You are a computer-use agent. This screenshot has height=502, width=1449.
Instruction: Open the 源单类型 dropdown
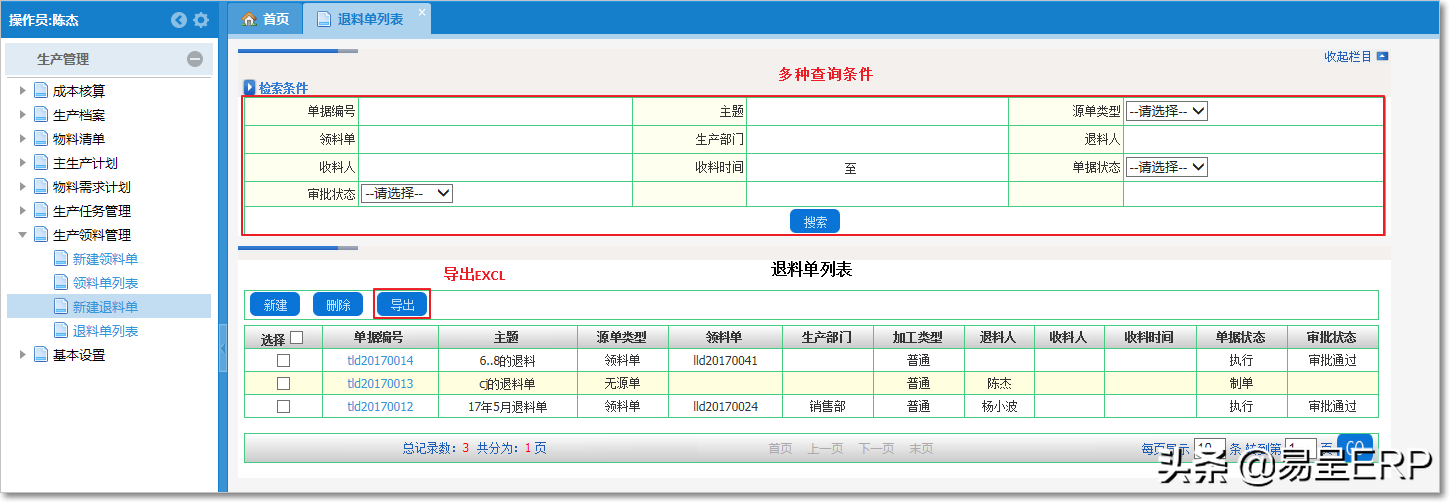pos(1166,112)
